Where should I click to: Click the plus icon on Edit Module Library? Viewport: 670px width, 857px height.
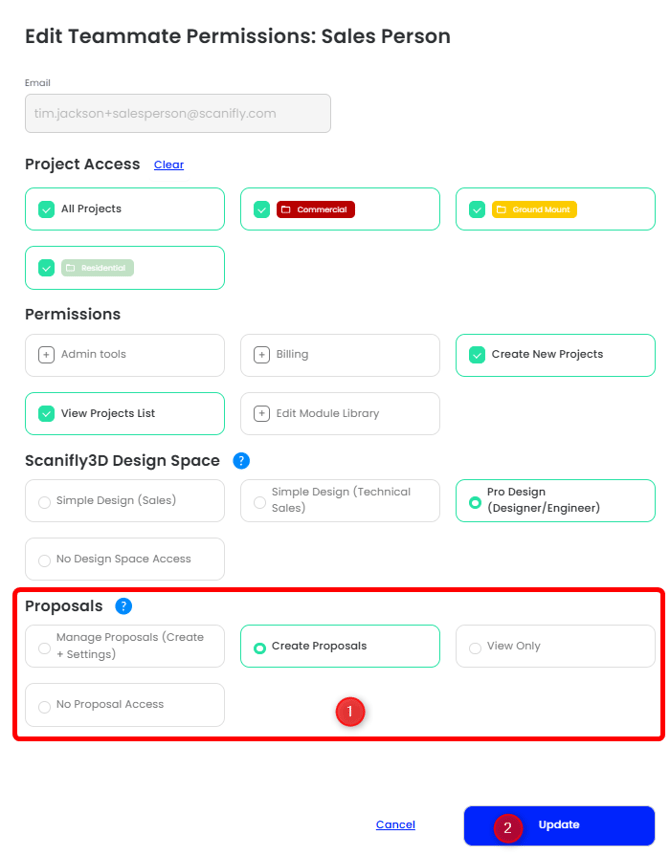(x=261, y=414)
